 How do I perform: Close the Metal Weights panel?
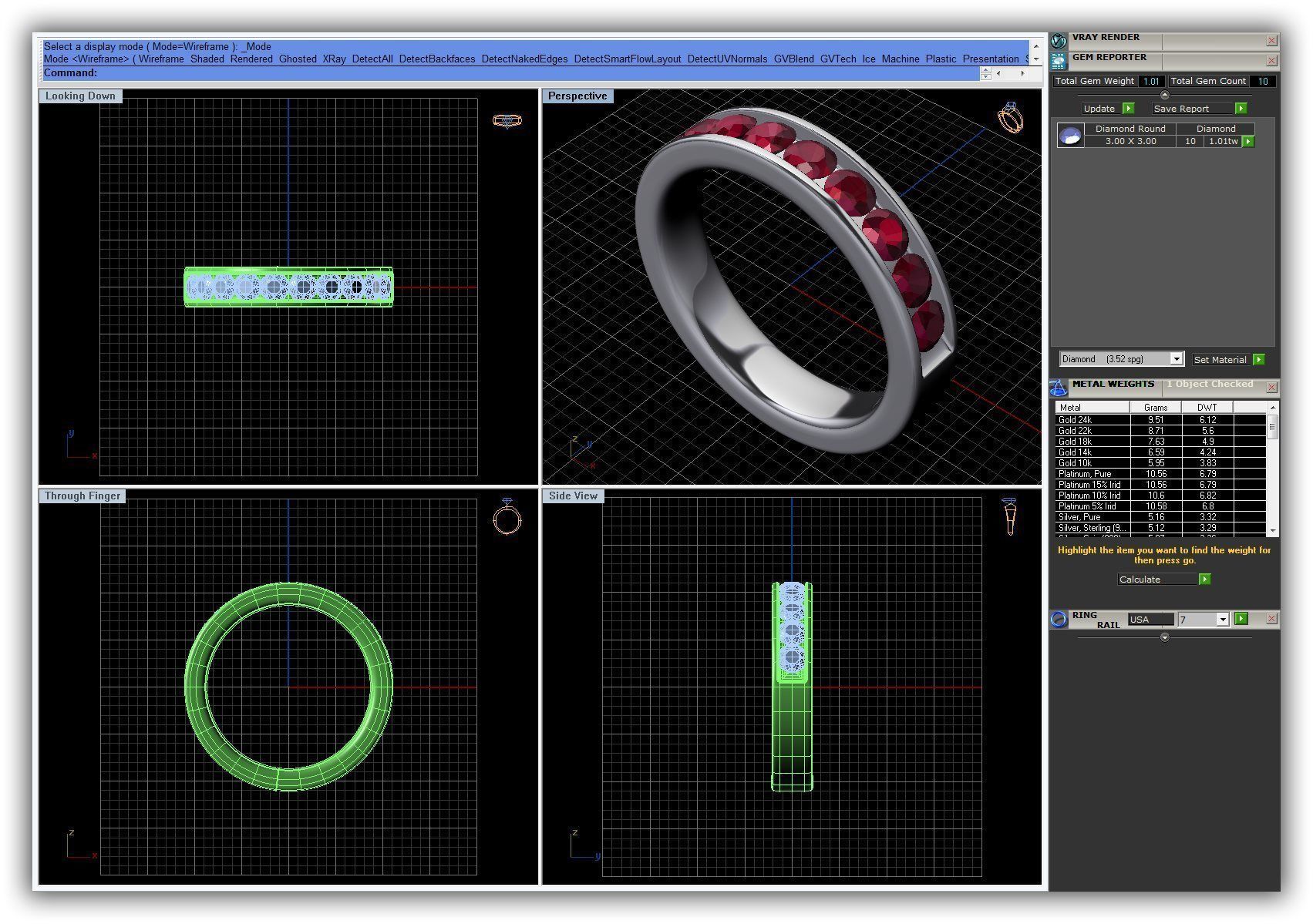(1271, 387)
